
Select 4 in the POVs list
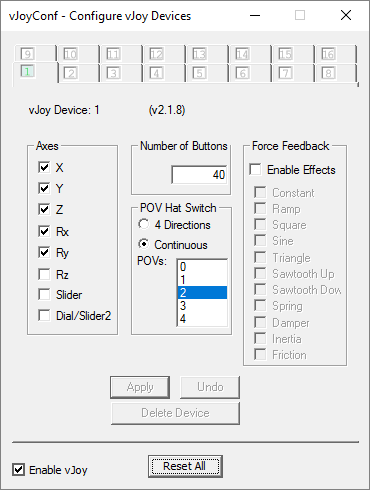(202, 318)
